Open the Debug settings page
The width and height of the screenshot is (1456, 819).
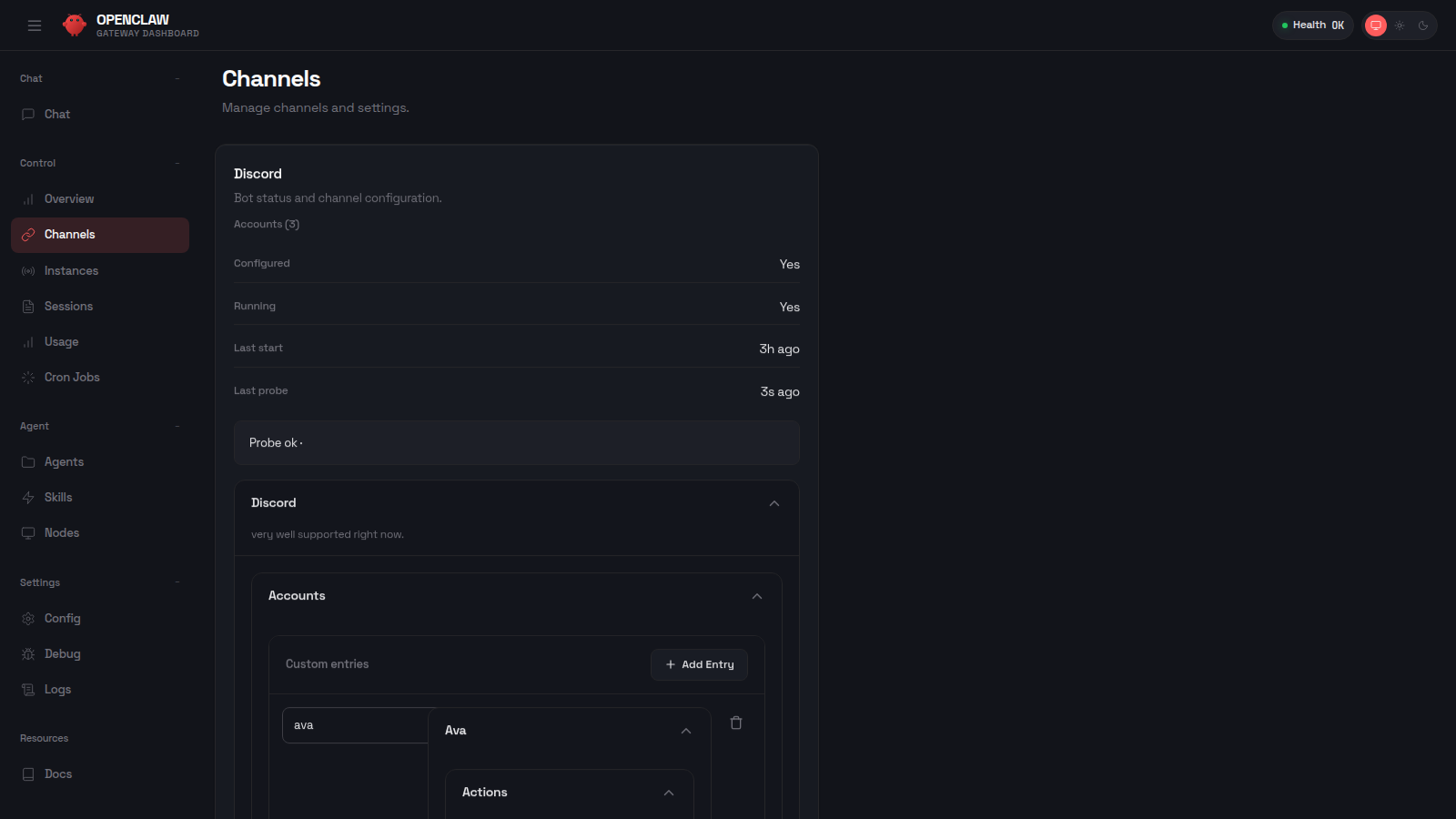pos(62,653)
